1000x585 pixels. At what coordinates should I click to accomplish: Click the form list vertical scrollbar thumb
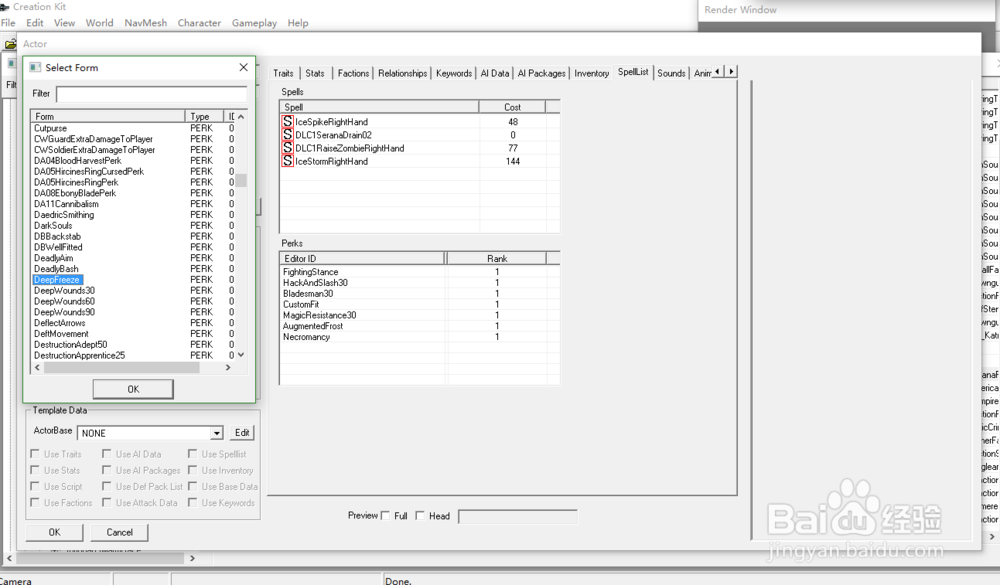pos(240,181)
